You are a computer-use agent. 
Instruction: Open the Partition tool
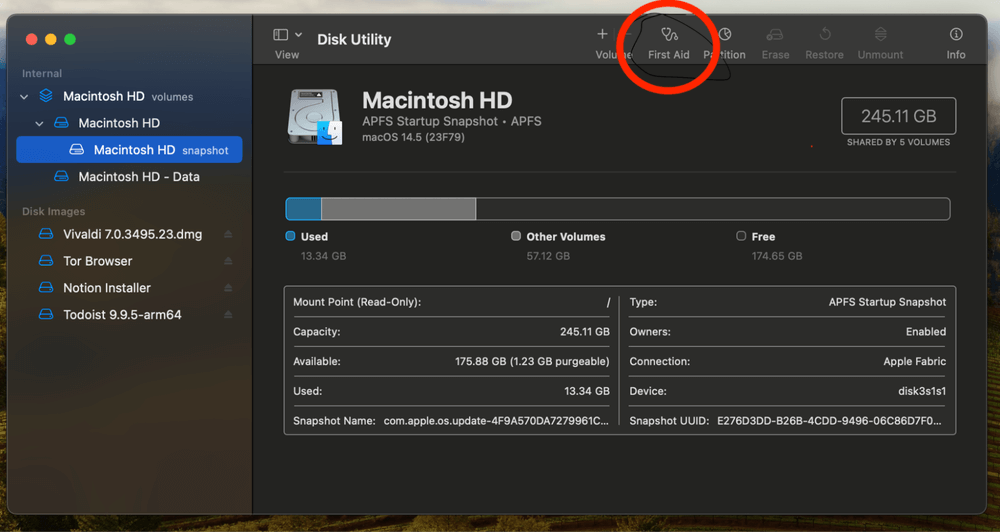click(725, 35)
